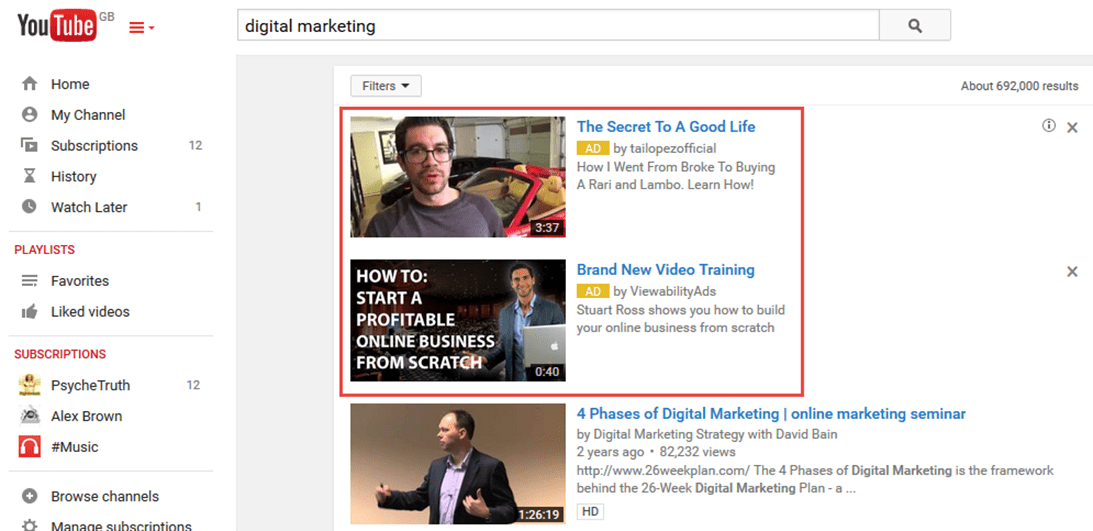The height and width of the screenshot is (531, 1093).
Task: Click the My Channel person icon
Action: point(29,115)
